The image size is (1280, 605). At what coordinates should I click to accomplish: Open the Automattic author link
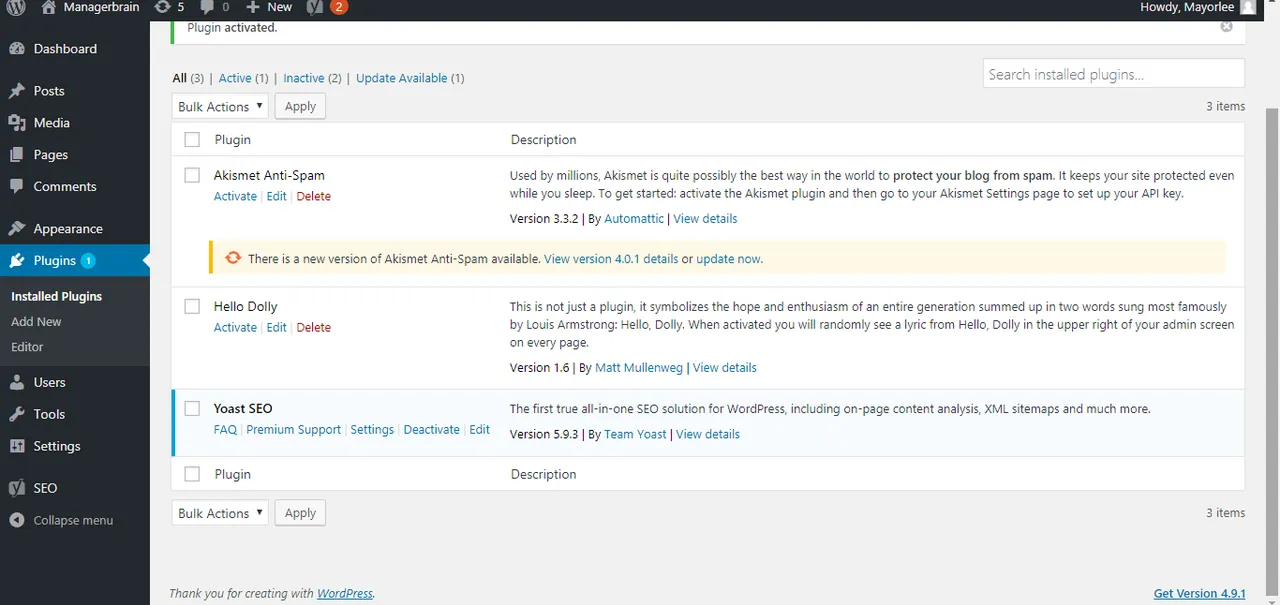[634, 218]
